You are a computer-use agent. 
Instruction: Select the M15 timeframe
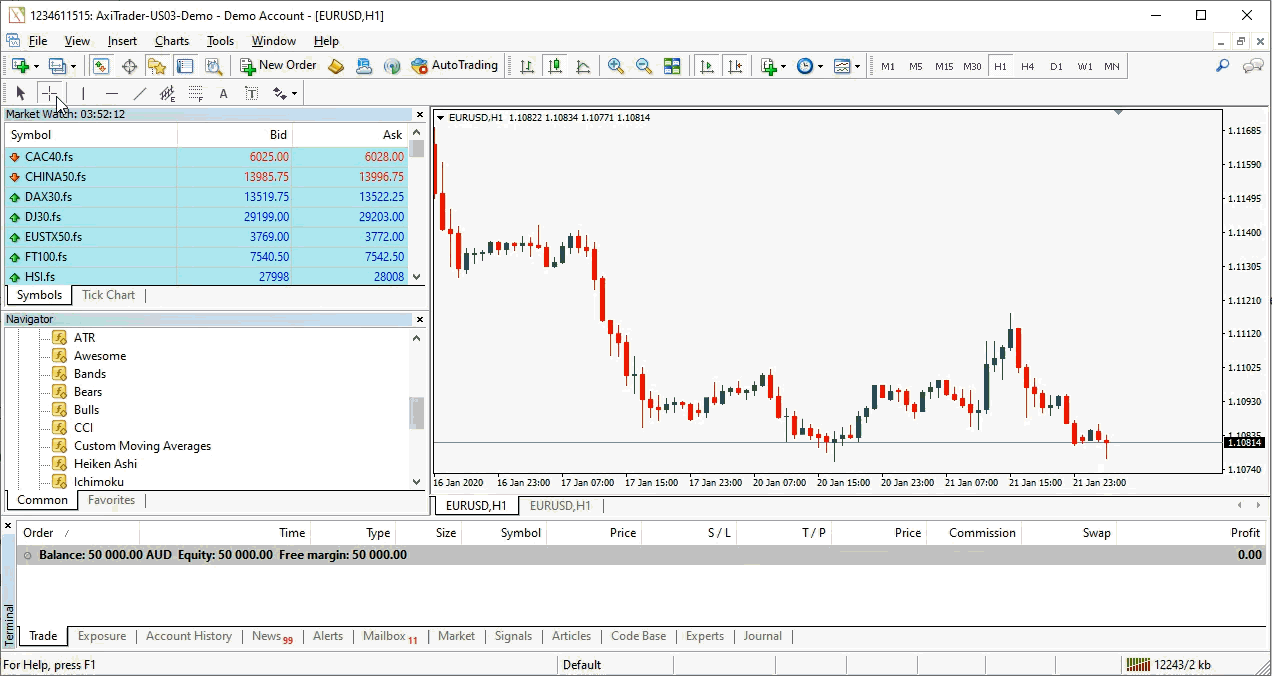(944, 66)
